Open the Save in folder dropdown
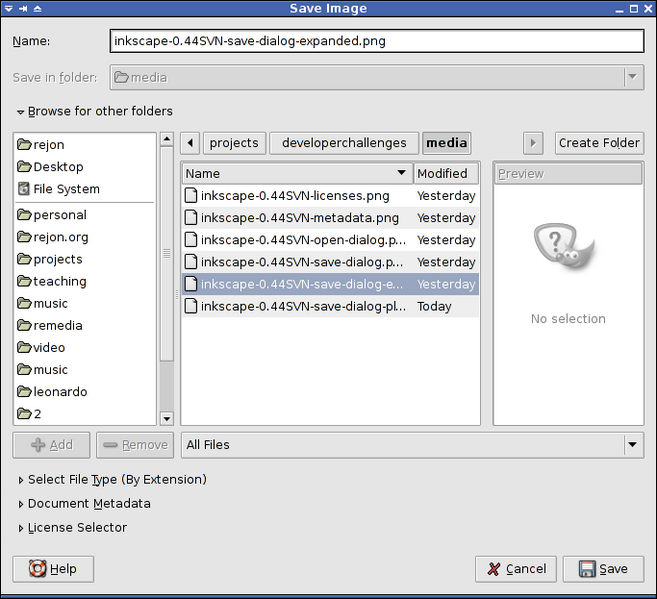This screenshot has width=657, height=599. pyautogui.click(x=632, y=77)
